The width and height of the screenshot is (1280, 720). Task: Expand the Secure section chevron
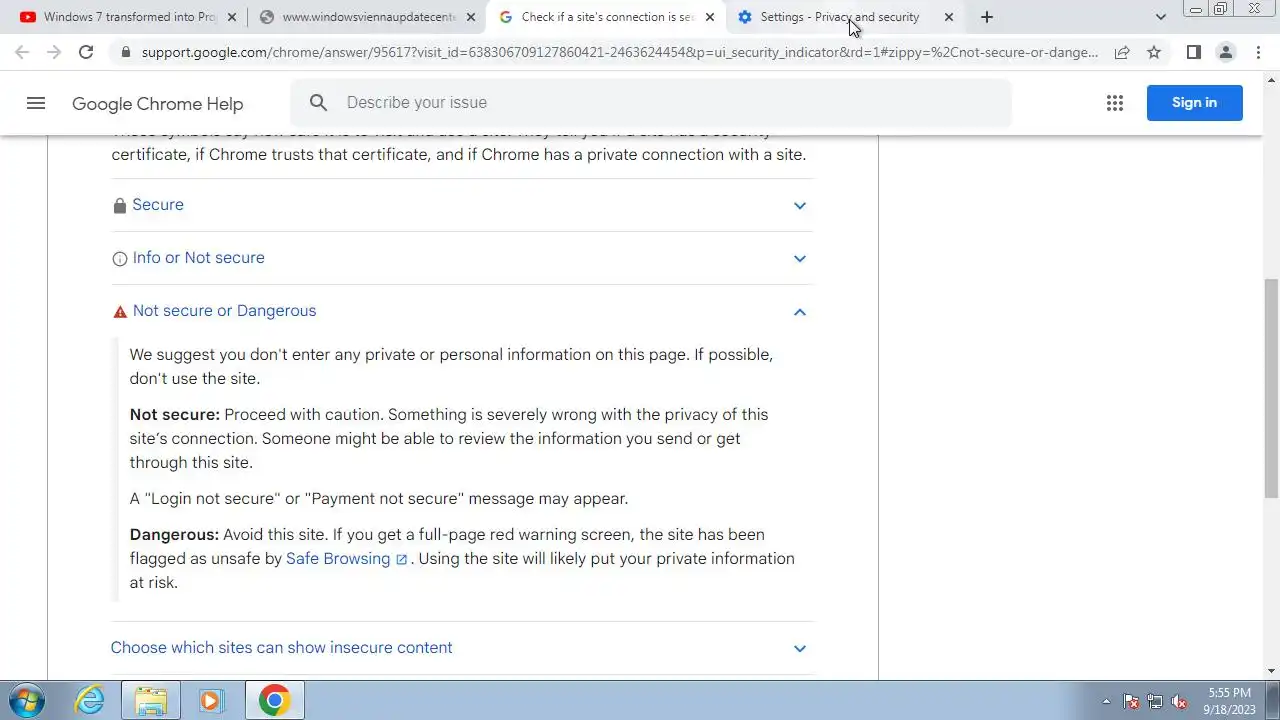[800, 205]
